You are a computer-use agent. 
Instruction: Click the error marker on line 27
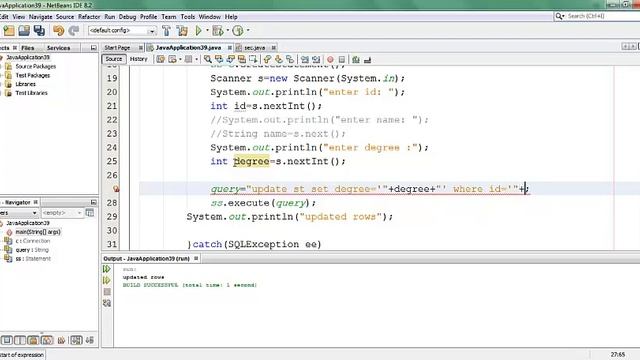pyautogui.click(x=116, y=189)
